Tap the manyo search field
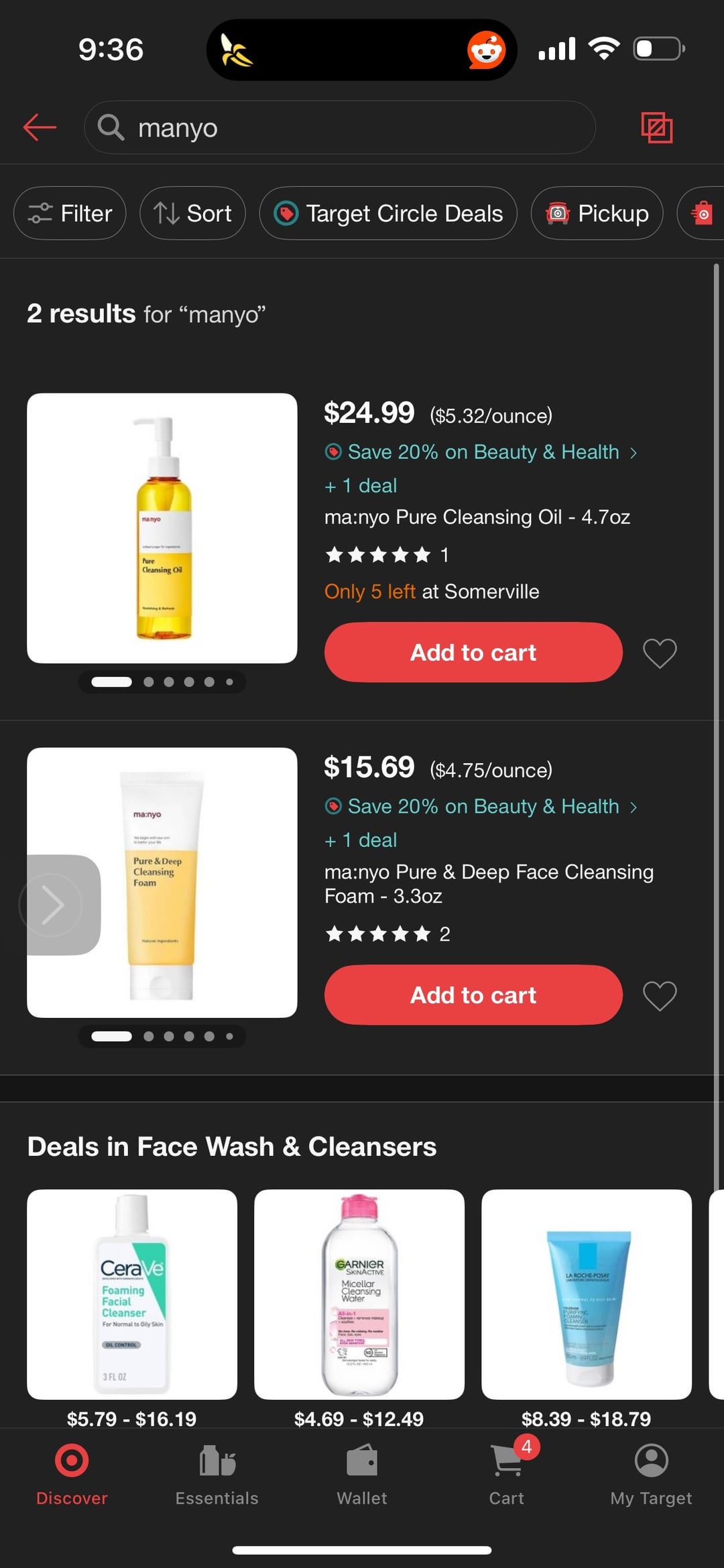Viewport: 724px width, 1568px height. (362, 127)
